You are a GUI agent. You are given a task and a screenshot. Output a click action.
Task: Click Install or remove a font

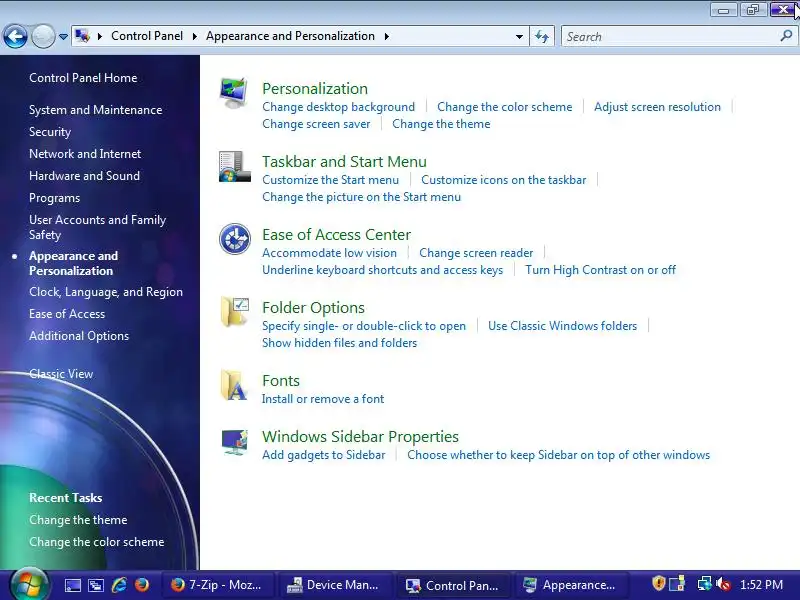[x=322, y=399]
